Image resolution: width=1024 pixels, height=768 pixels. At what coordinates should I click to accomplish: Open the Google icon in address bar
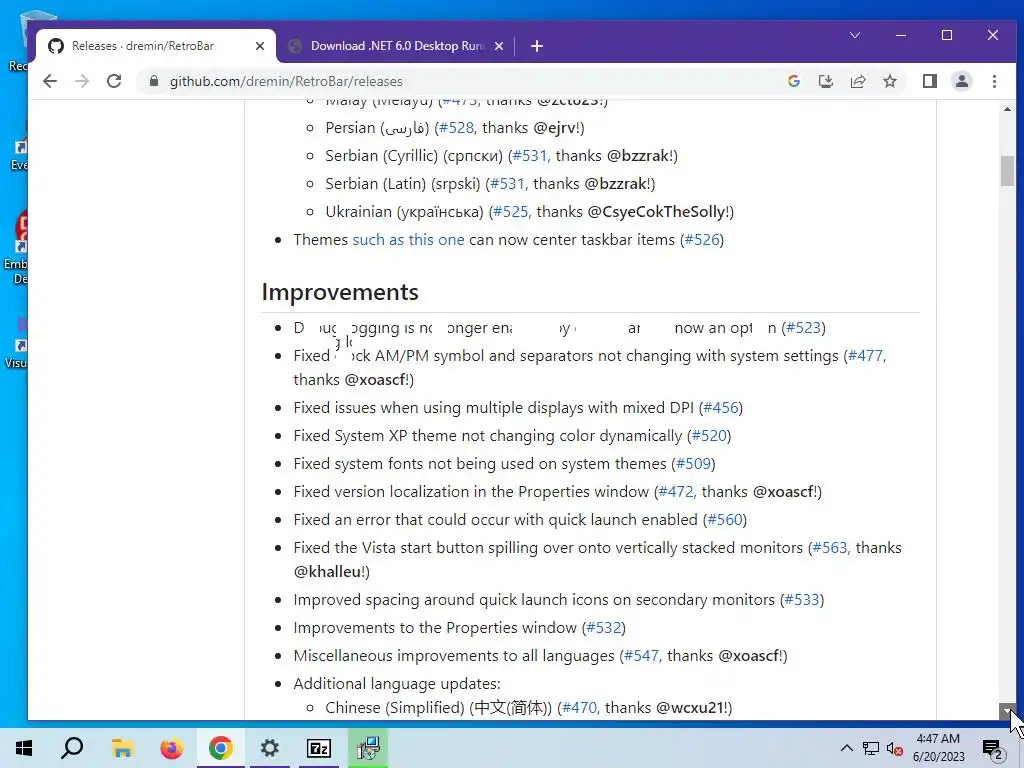793,81
